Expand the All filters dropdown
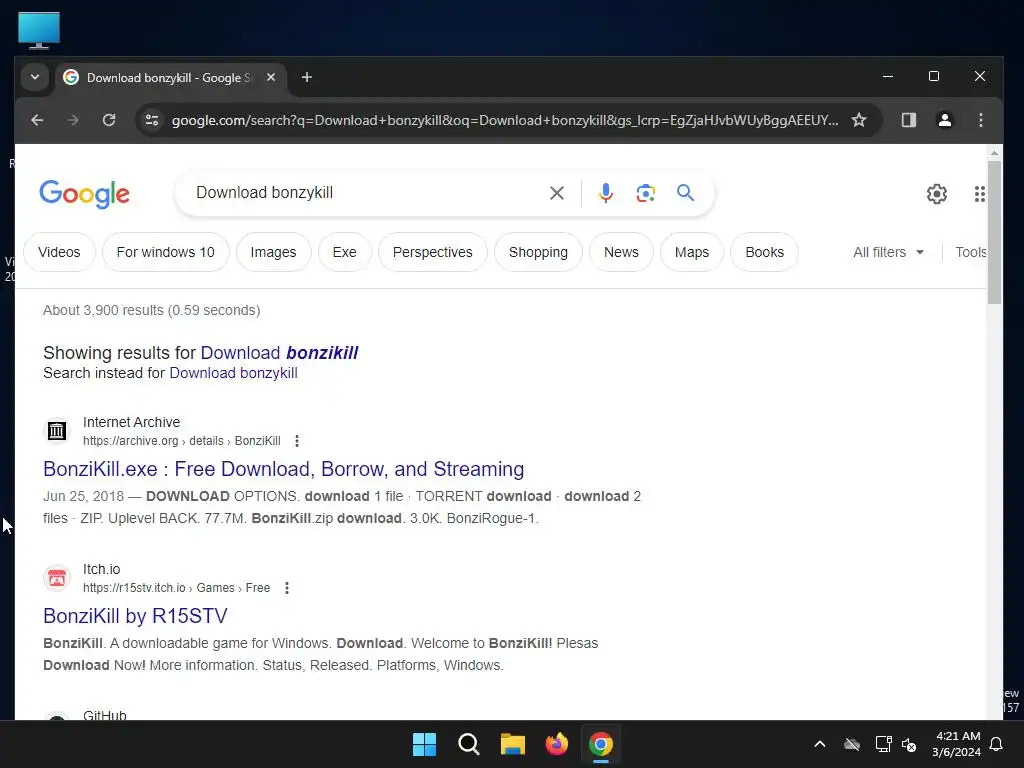Image resolution: width=1024 pixels, height=768 pixels. tap(888, 252)
